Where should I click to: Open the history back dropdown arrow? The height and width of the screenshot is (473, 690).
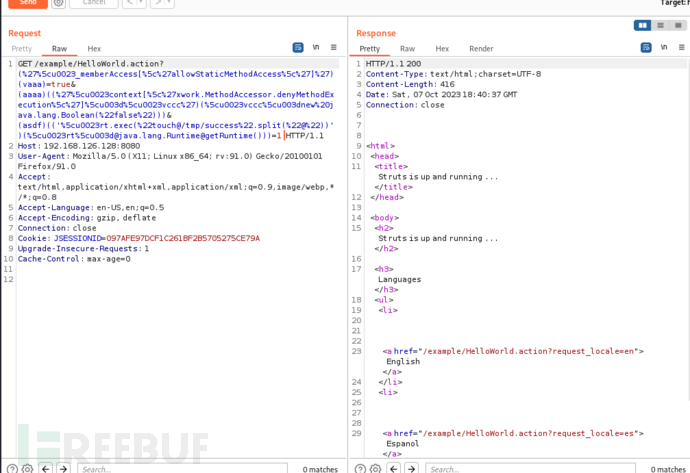point(143,4)
